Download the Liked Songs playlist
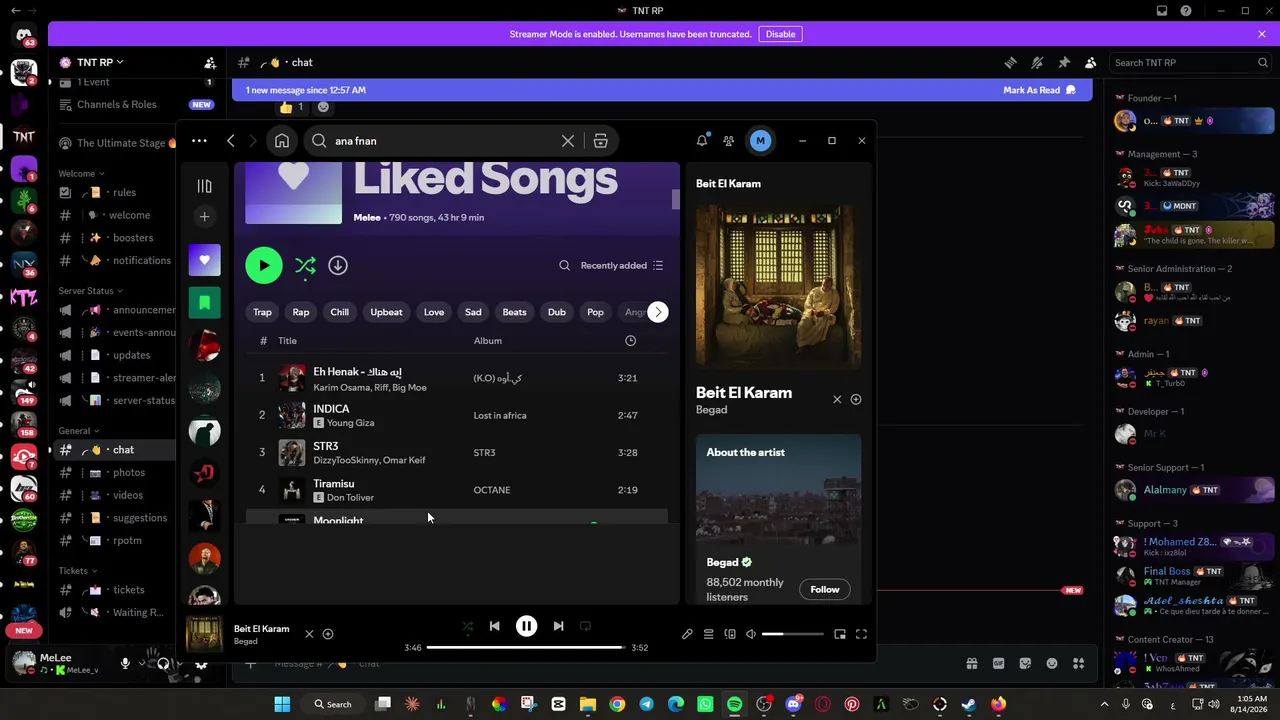Screen dimensions: 1280x720 pyautogui.click(x=338, y=265)
